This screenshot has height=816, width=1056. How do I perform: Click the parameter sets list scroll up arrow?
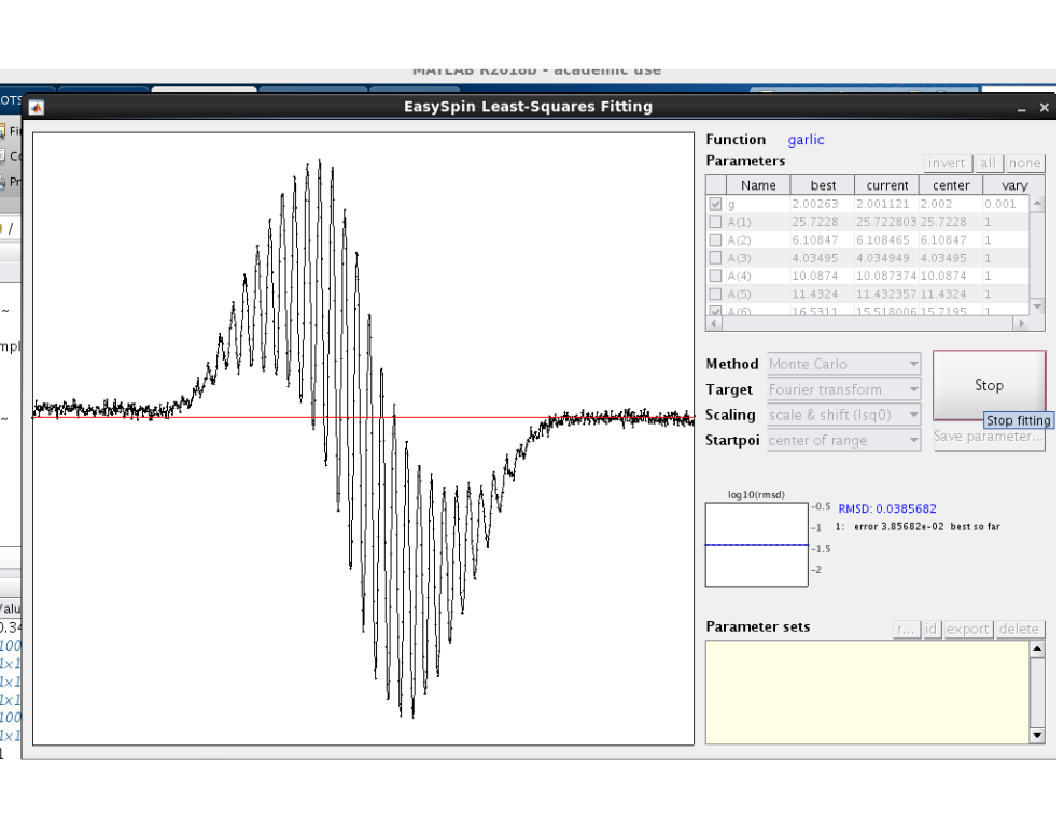(1037, 649)
